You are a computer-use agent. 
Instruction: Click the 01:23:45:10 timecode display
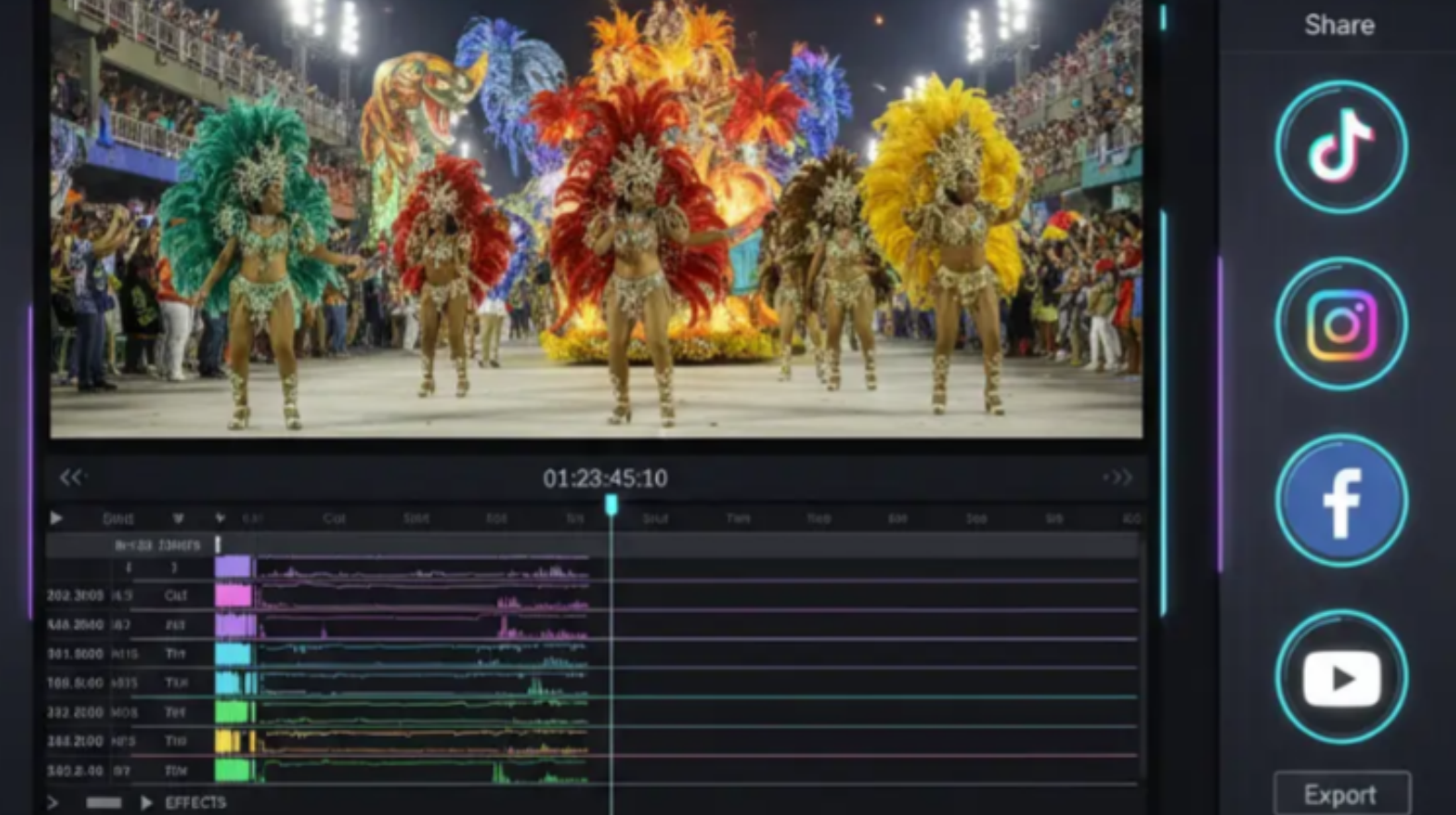[605, 478]
